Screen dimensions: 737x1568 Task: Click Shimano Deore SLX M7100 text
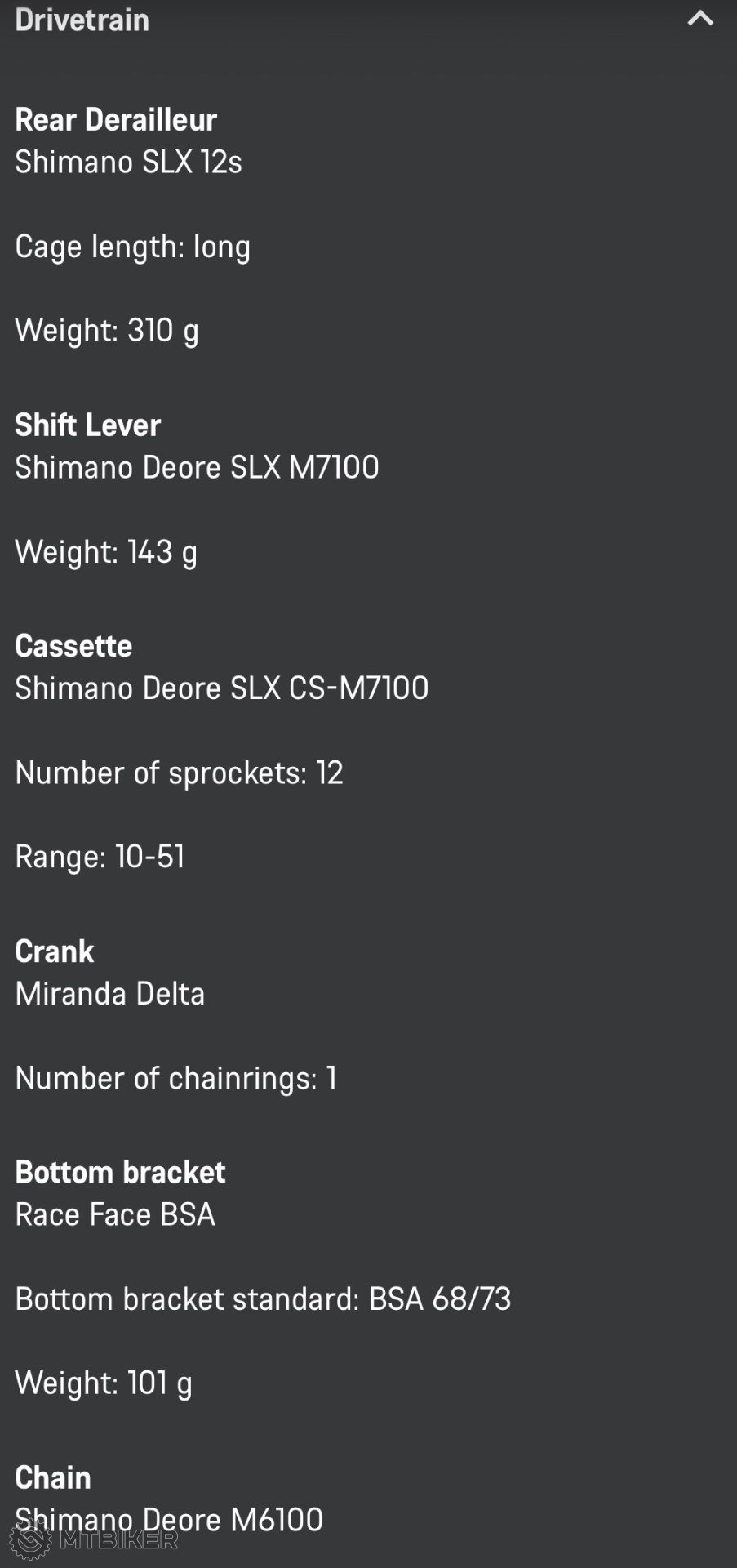tap(197, 467)
